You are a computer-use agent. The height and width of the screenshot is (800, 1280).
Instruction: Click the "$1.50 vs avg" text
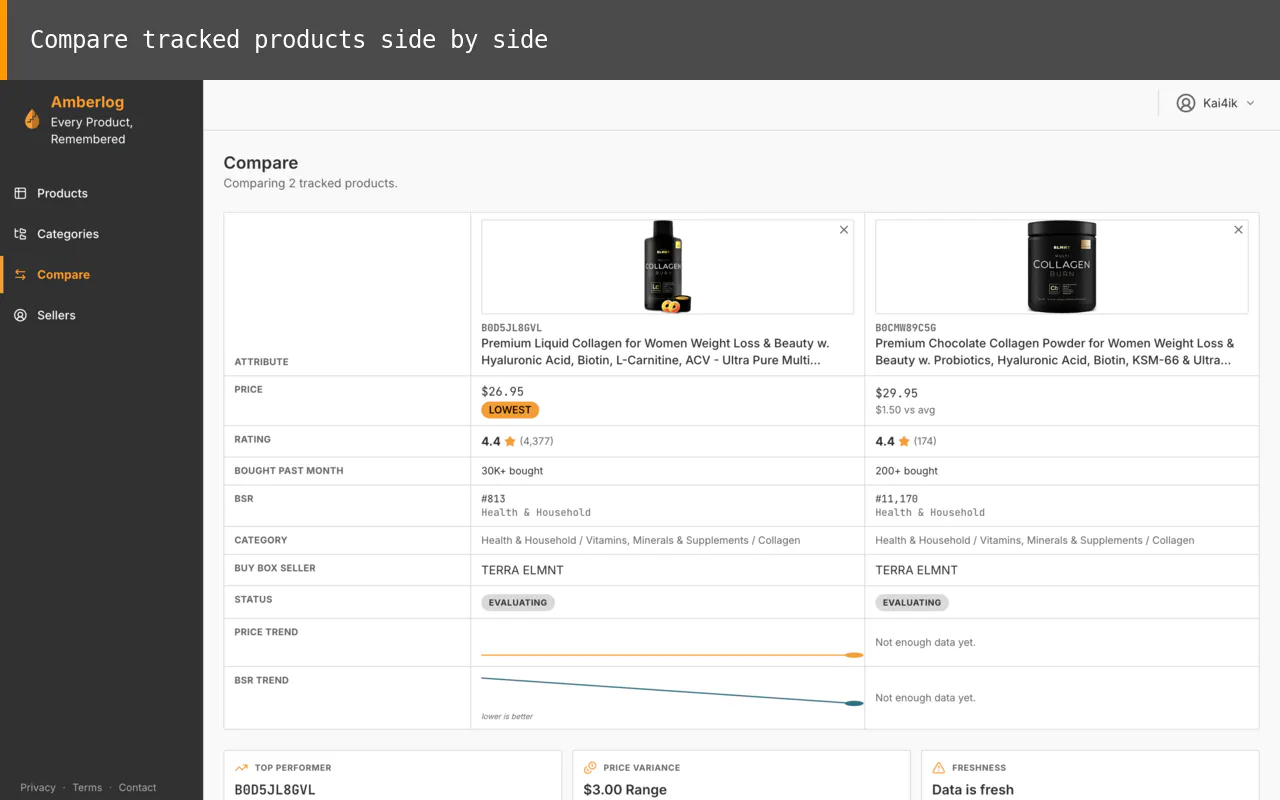905,410
